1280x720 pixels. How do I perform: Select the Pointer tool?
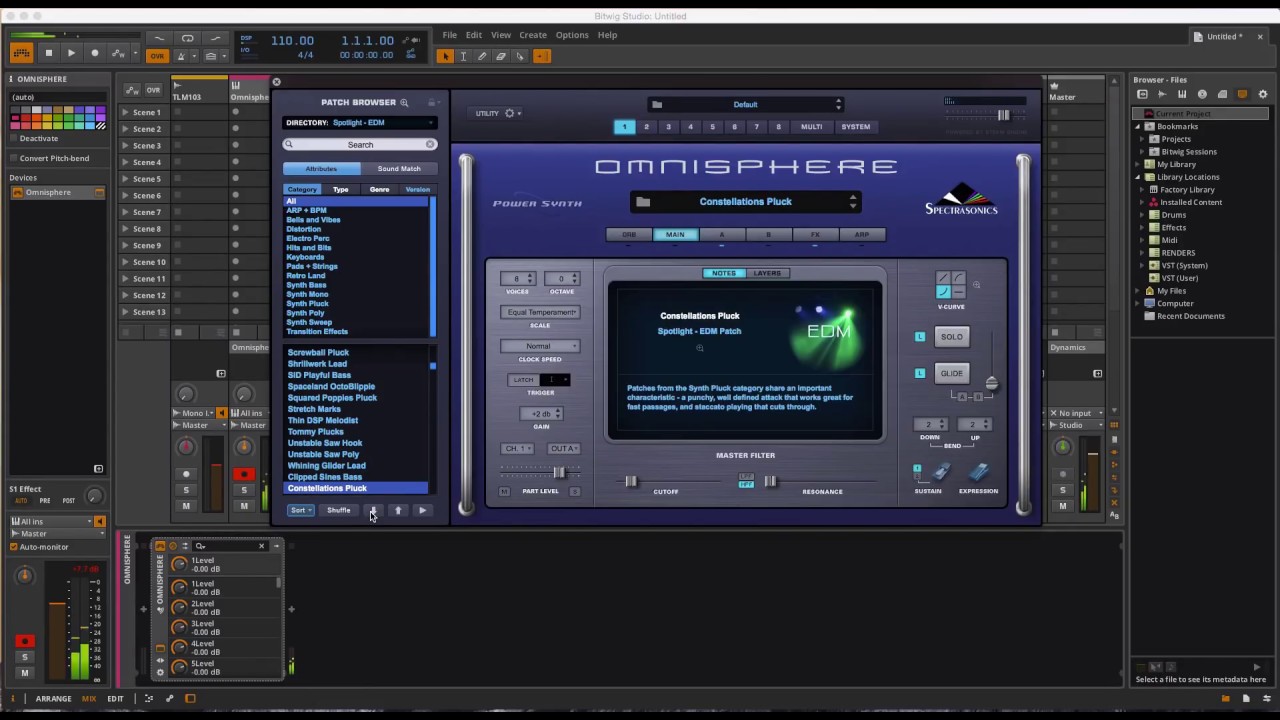(445, 56)
